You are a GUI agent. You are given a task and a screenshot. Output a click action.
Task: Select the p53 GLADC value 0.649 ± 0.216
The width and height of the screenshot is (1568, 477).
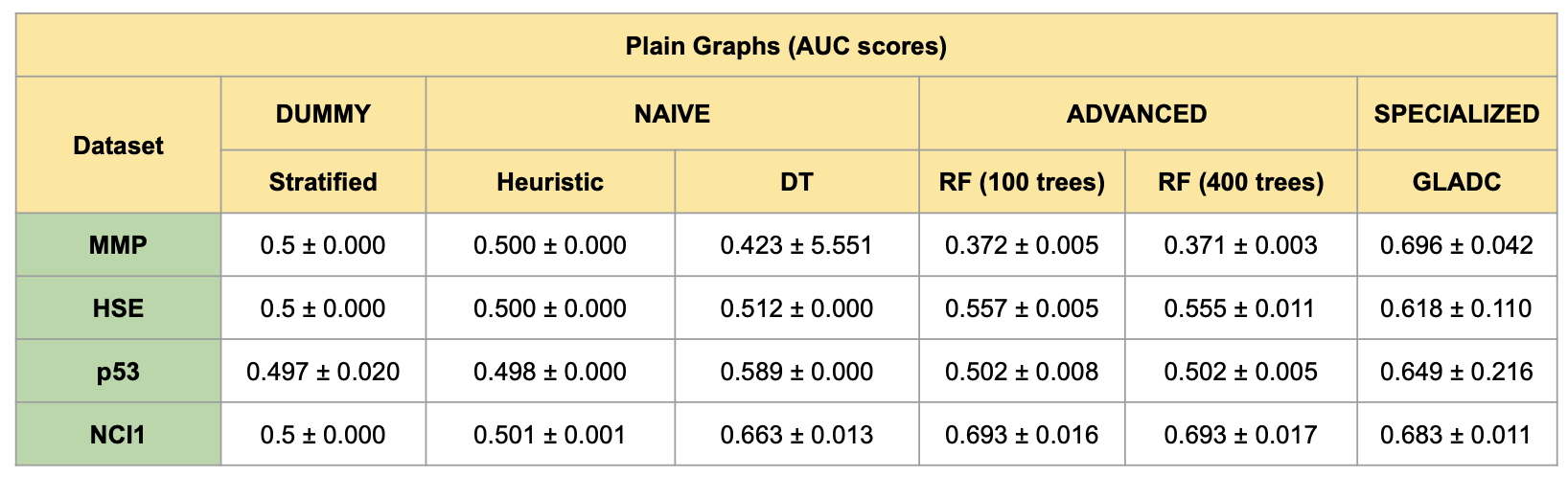coord(1456,372)
